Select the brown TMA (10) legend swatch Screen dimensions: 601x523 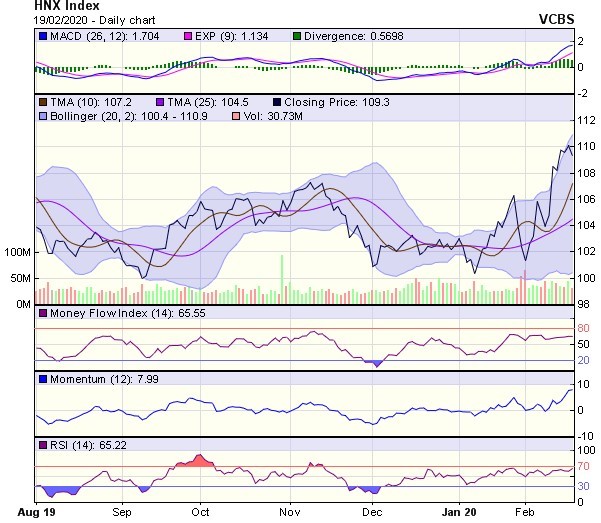pyautogui.click(x=43, y=103)
